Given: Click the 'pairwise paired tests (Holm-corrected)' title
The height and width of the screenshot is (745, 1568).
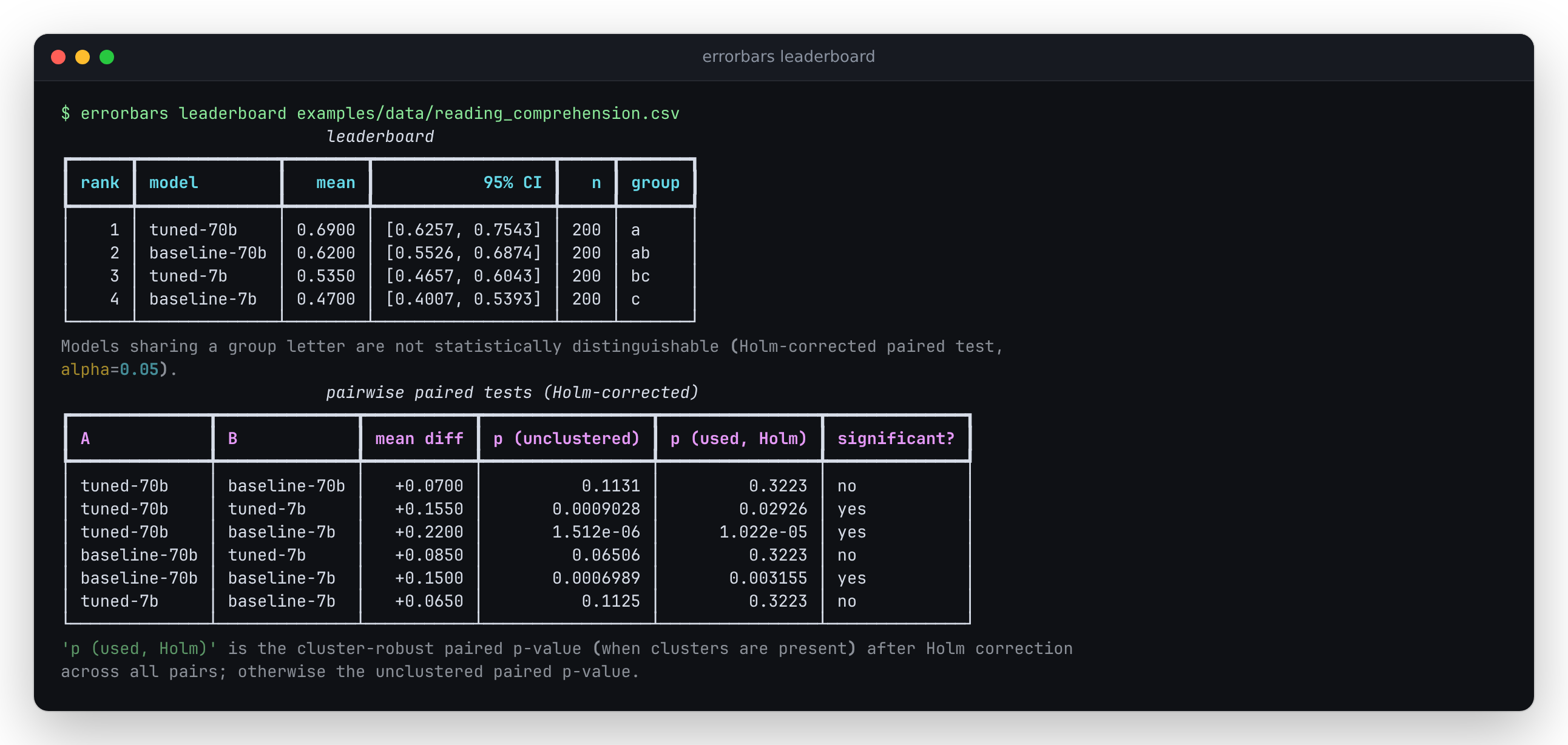Looking at the screenshot, I should coord(512,393).
